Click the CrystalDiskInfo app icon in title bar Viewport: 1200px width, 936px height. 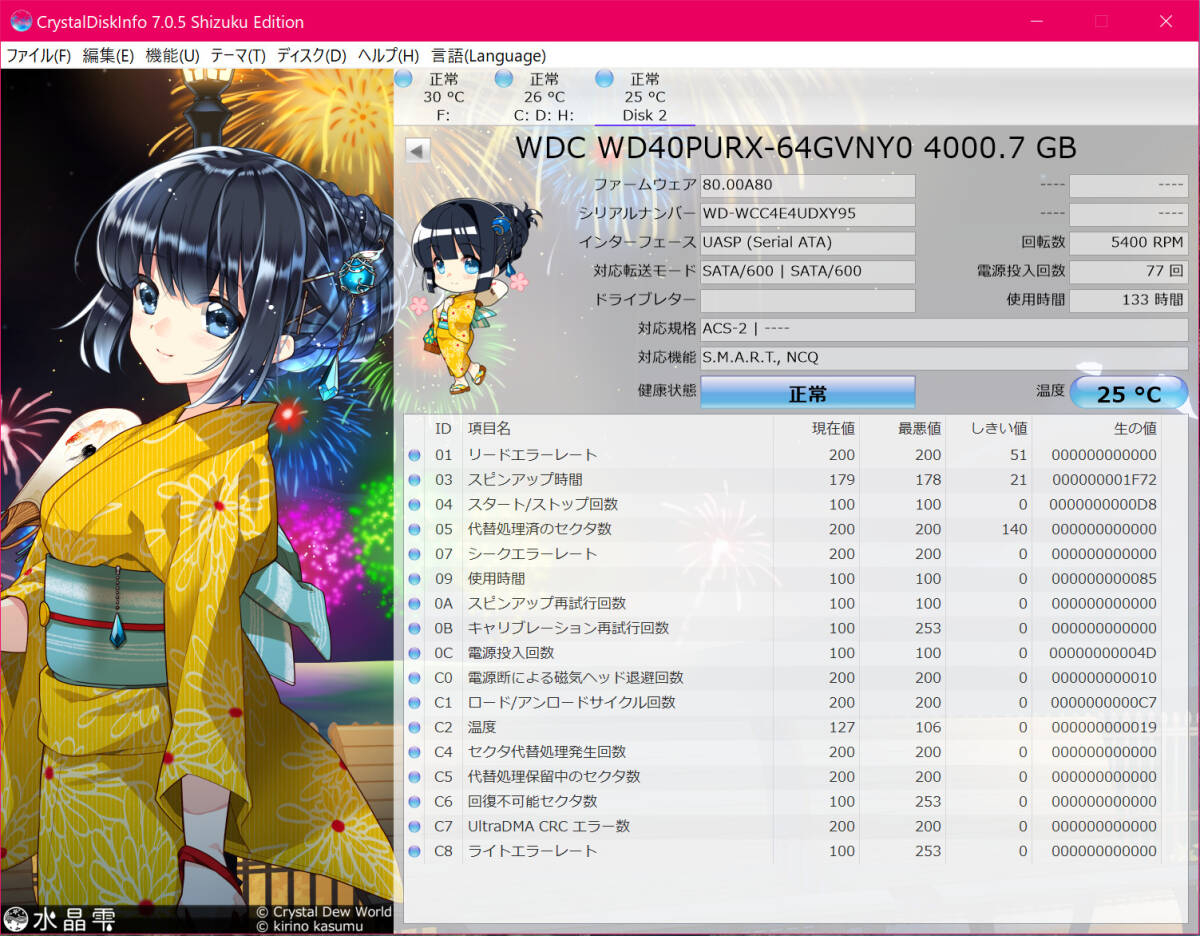point(20,21)
